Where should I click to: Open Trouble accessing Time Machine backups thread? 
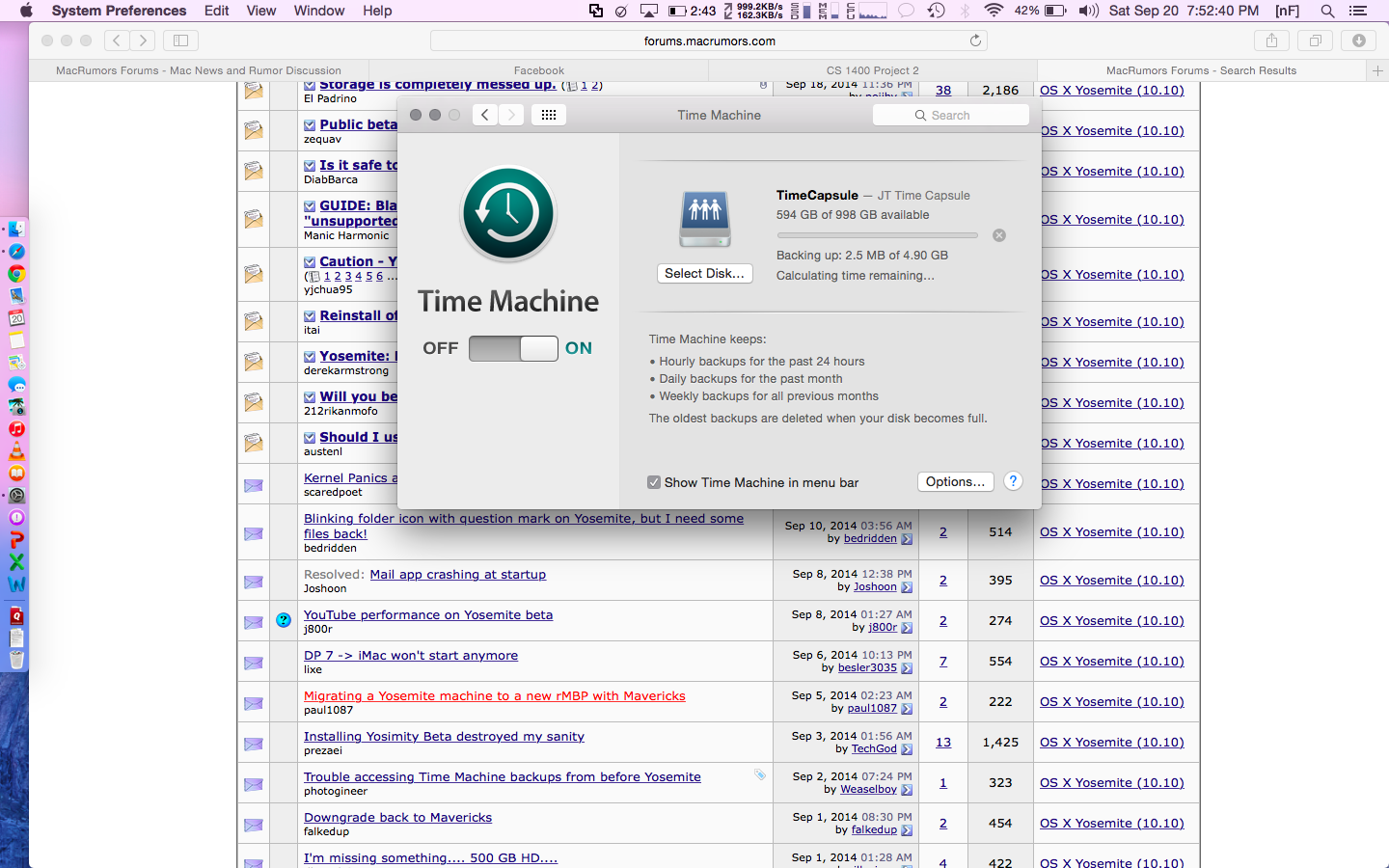tap(503, 776)
